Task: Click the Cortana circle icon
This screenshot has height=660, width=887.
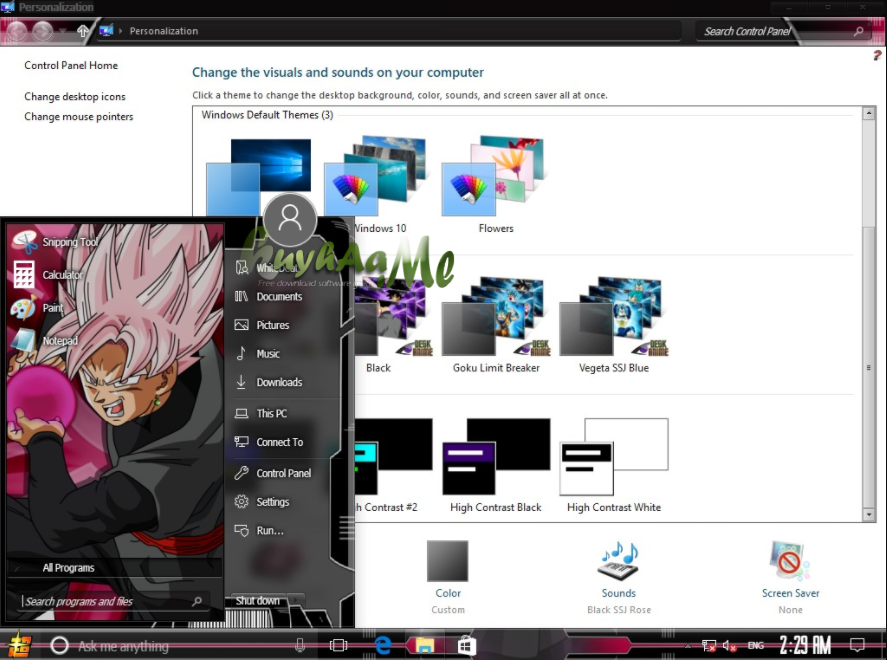Action: (x=59, y=645)
